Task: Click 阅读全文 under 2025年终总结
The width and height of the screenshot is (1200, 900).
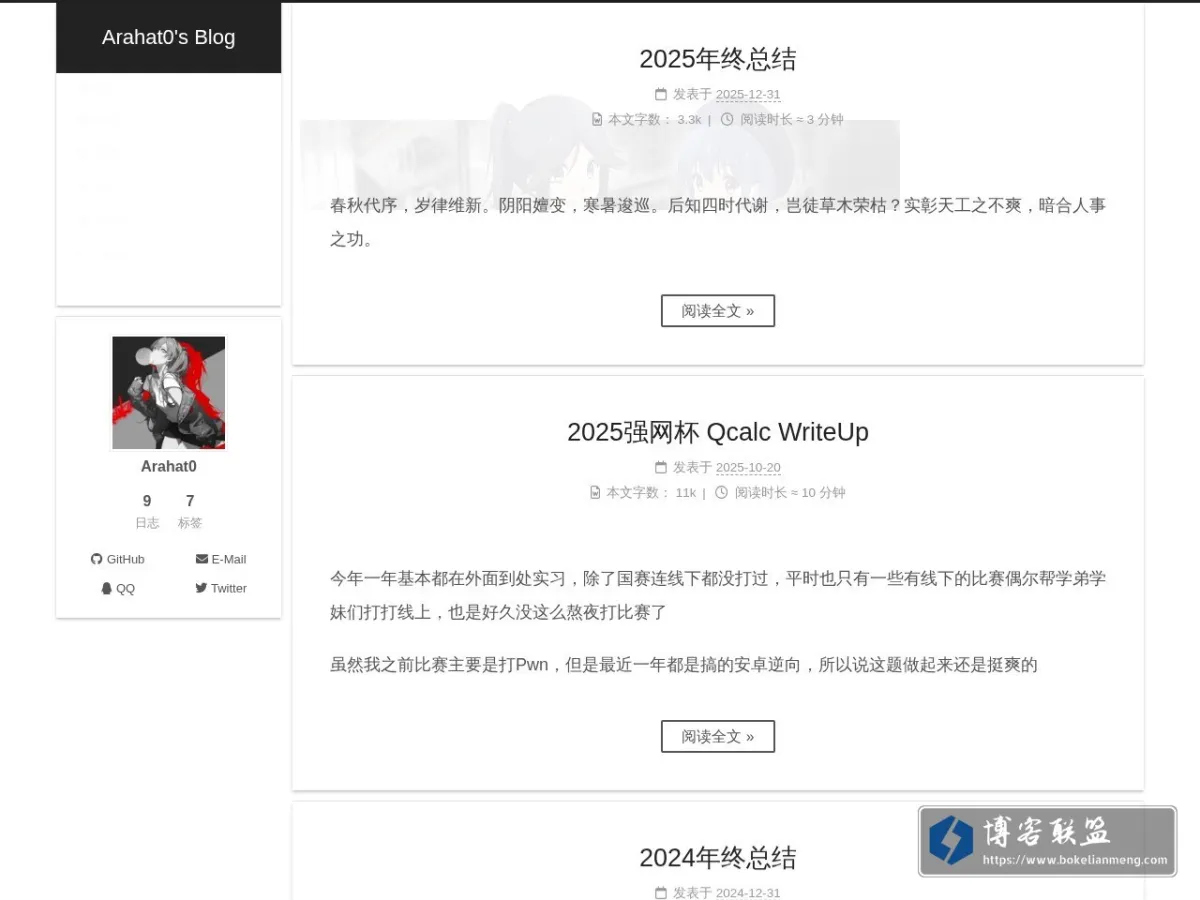Action: [x=718, y=311]
